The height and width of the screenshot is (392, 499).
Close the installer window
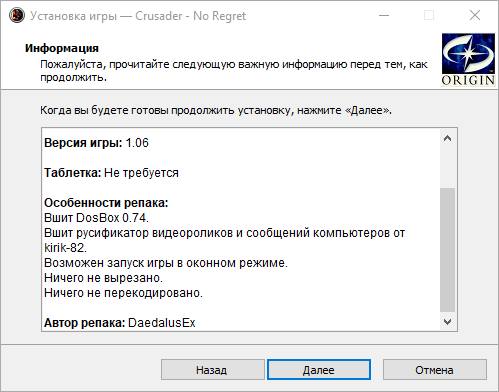[x=475, y=15]
